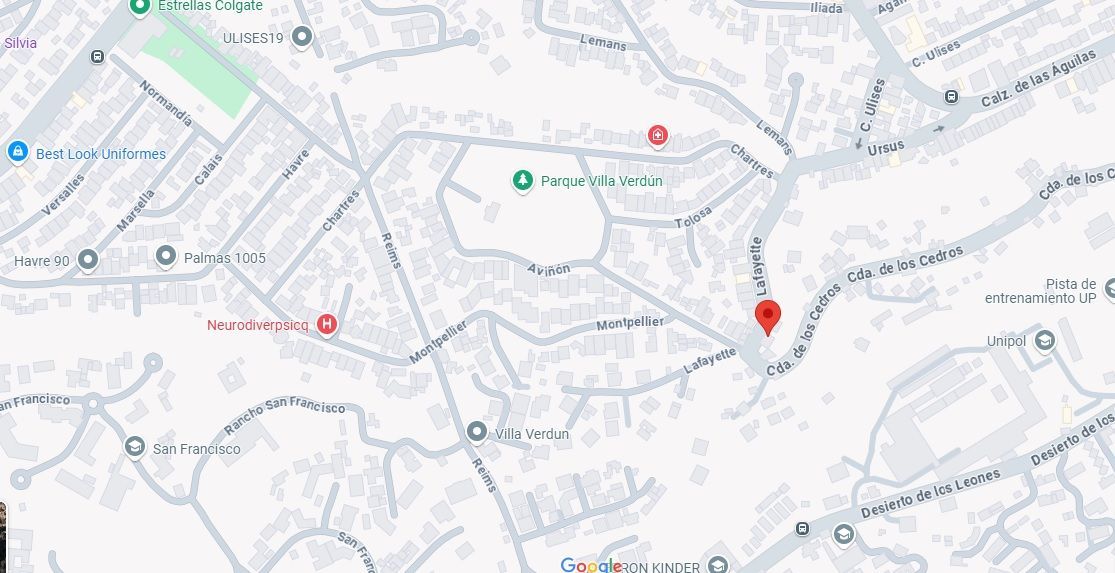Image resolution: width=1115 pixels, height=573 pixels.
Task: Open the Parque Villa Verdún label
Action: pos(602,181)
